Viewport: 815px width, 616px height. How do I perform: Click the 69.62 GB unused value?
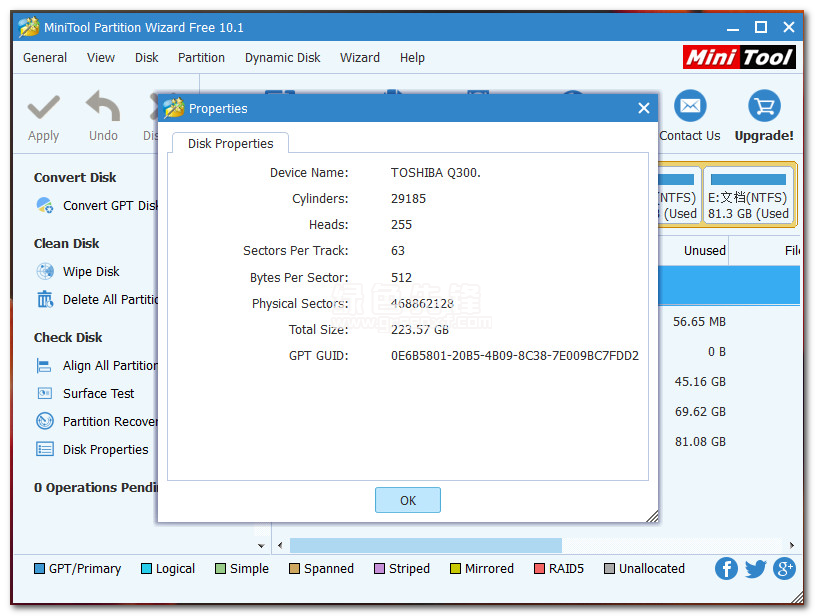[700, 412]
